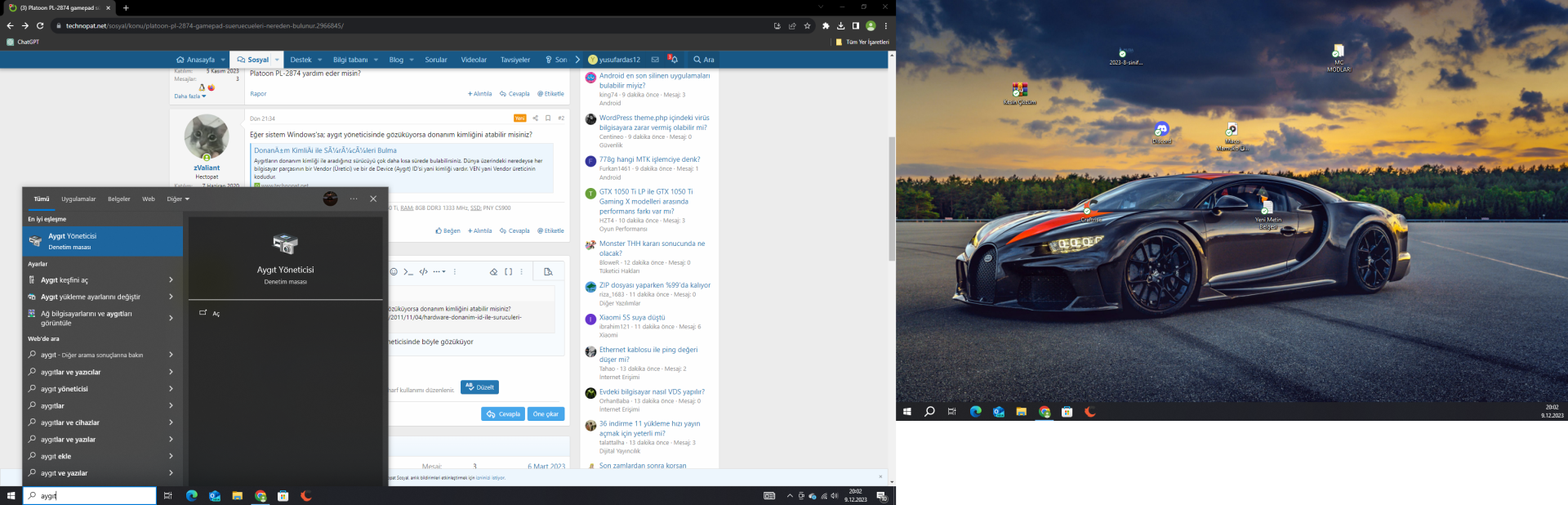Open the Chrome three-dot menu
Image resolution: width=1568 pixels, height=505 pixels.
pos(885,25)
